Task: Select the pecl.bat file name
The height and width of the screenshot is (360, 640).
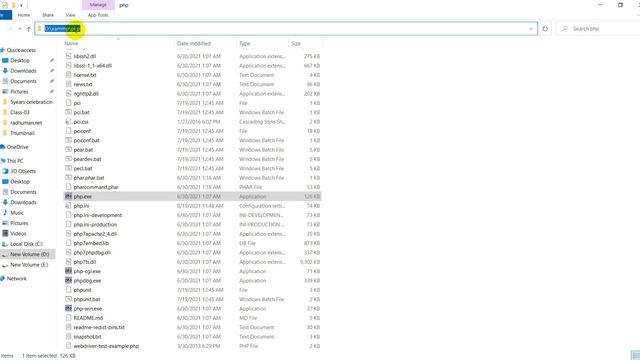Action: click(x=83, y=169)
